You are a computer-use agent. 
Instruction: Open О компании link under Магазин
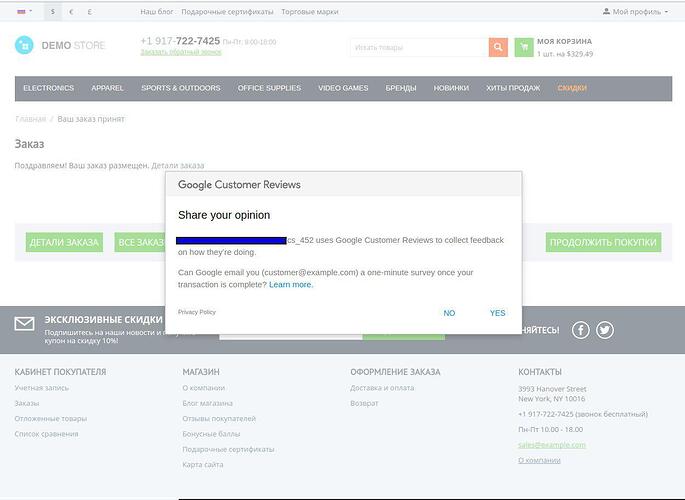204,388
